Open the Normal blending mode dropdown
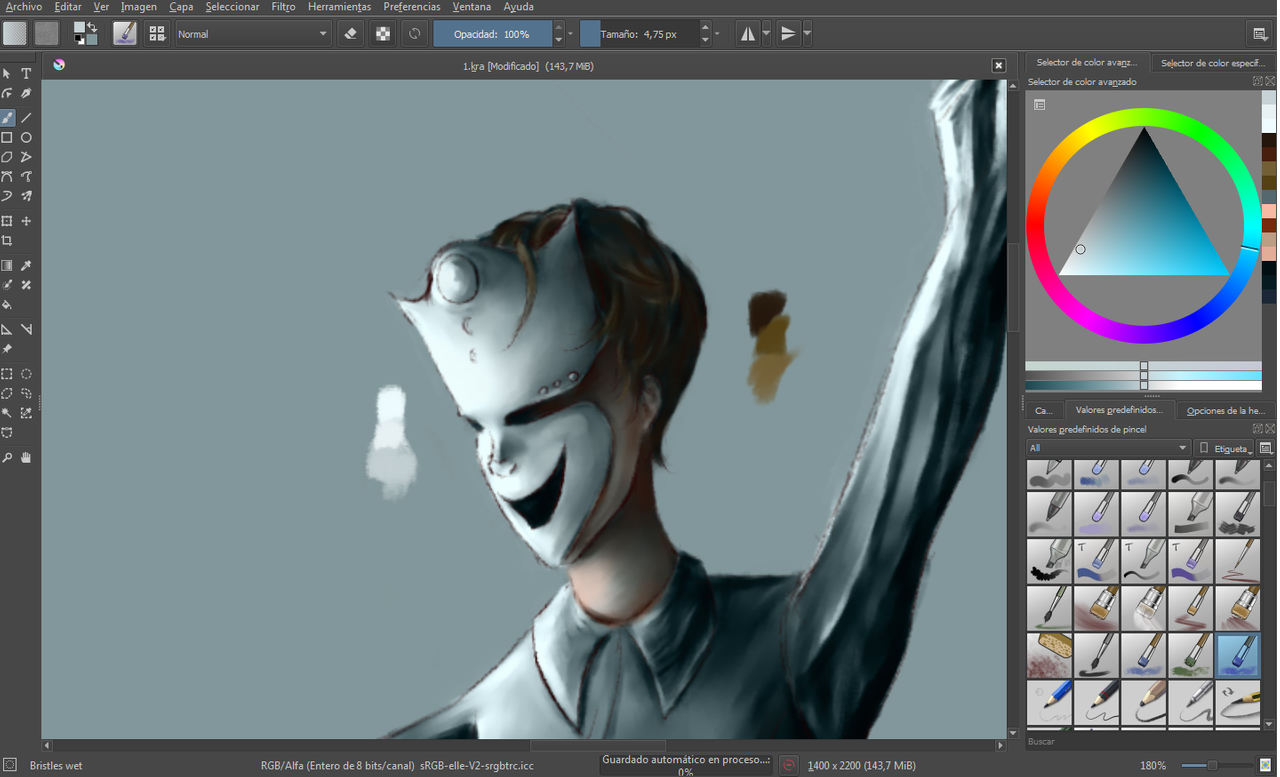Screen dimensions: 1280x777 (253, 33)
